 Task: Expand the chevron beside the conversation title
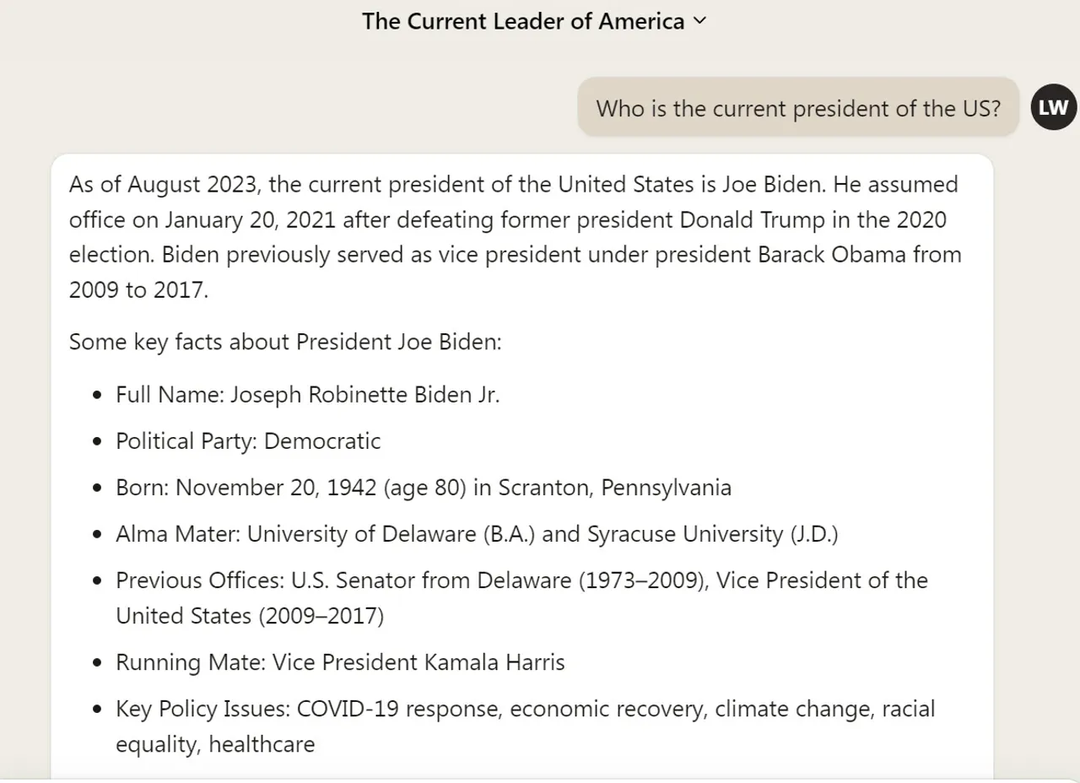(699, 21)
